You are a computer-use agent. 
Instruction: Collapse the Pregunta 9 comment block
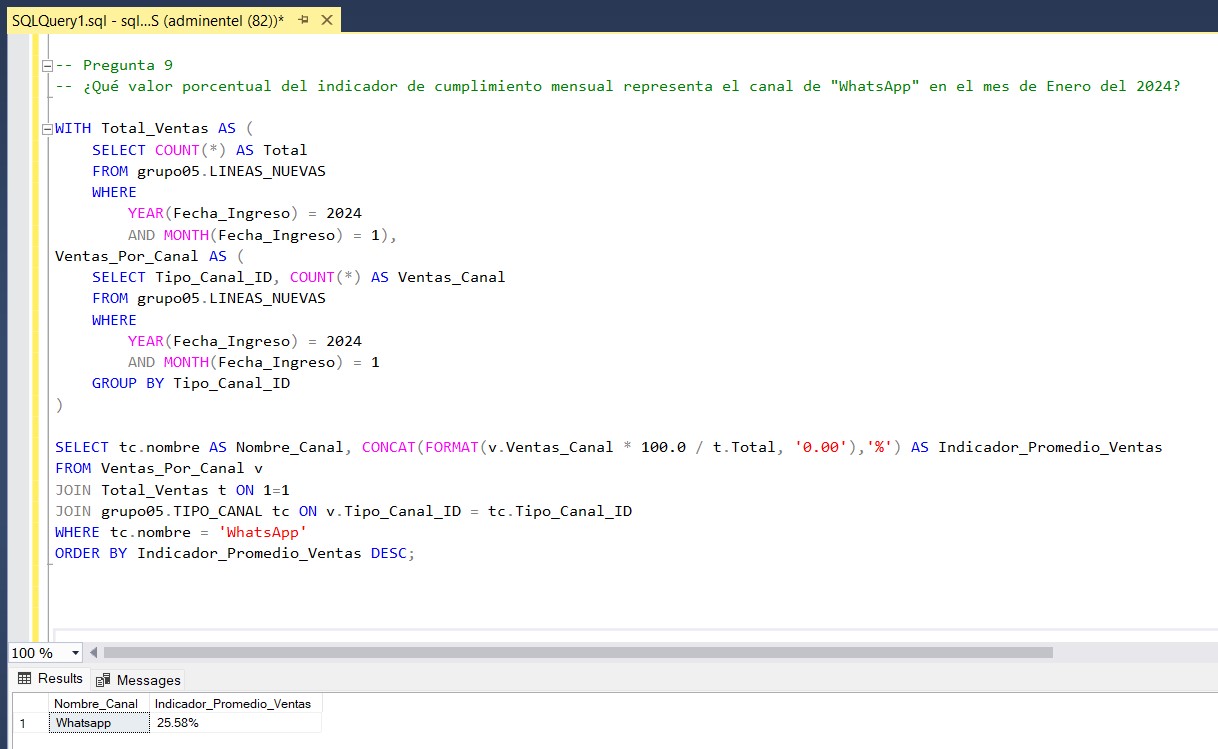pyautogui.click(x=47, y=66)
